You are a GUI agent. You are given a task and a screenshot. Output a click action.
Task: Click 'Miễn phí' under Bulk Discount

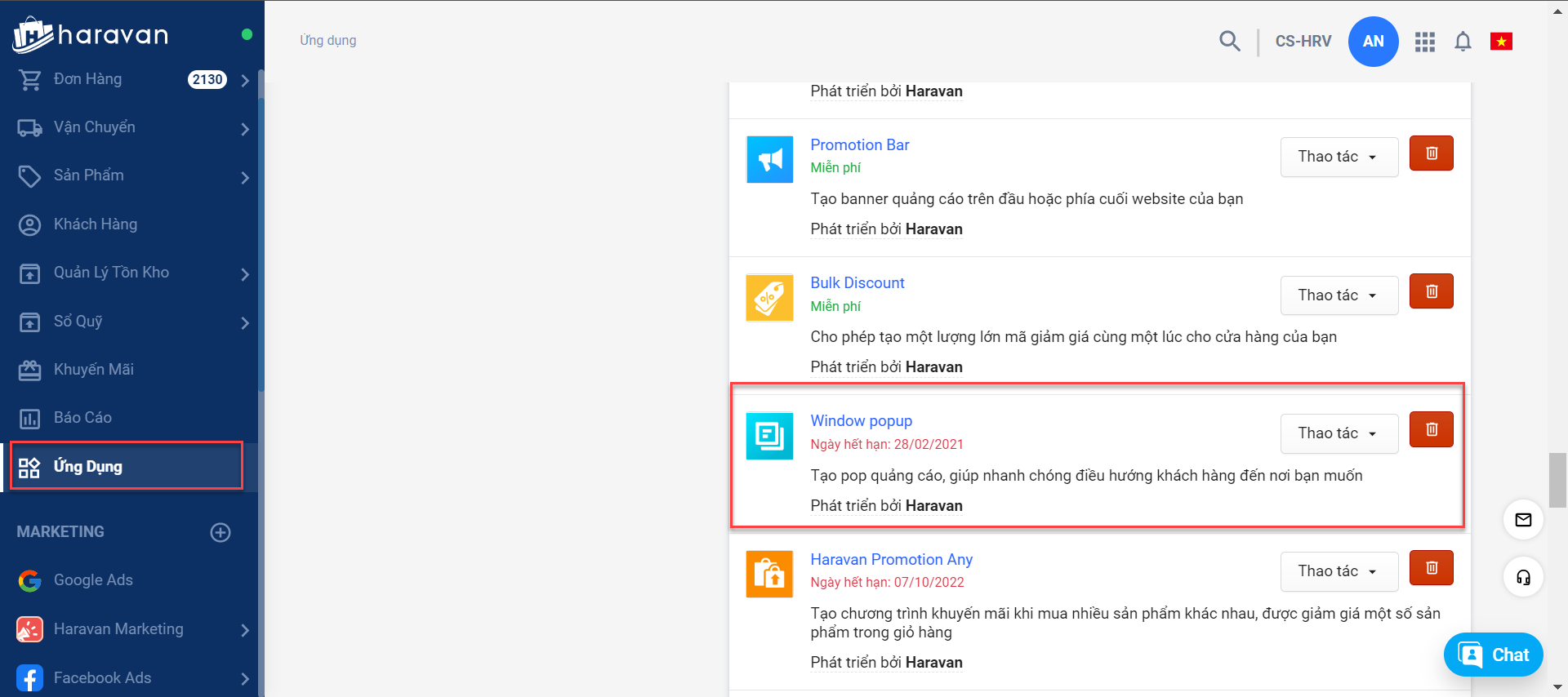[835, 306]
